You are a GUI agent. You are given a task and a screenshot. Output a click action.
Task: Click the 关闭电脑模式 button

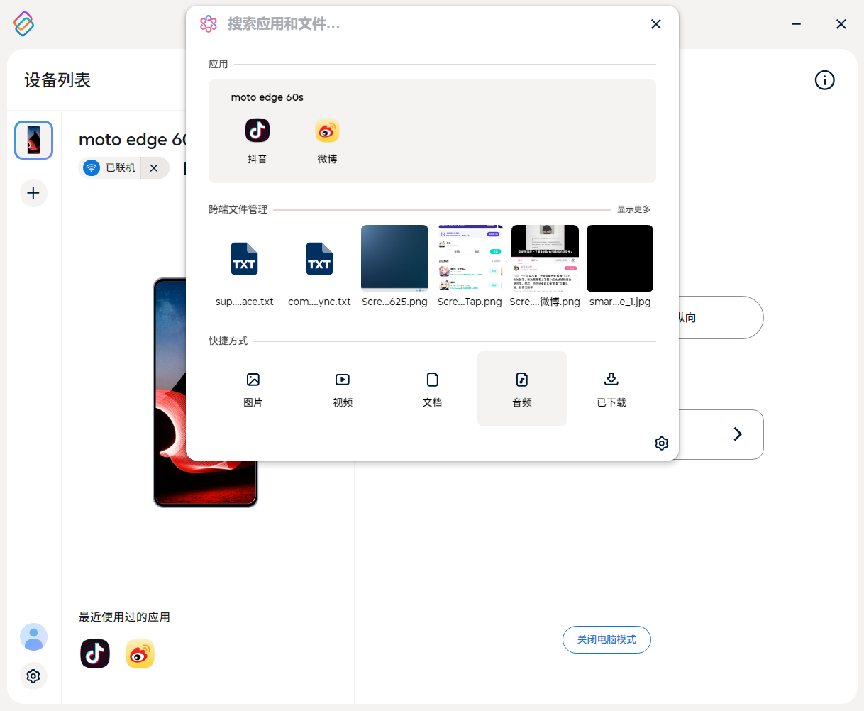coord(607,640)
